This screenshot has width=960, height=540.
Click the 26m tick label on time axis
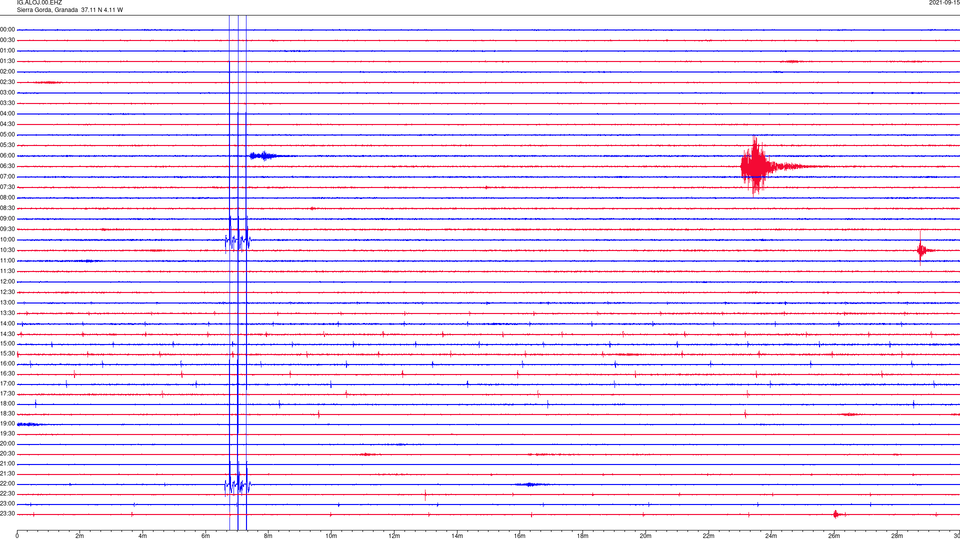pos(834,536)
